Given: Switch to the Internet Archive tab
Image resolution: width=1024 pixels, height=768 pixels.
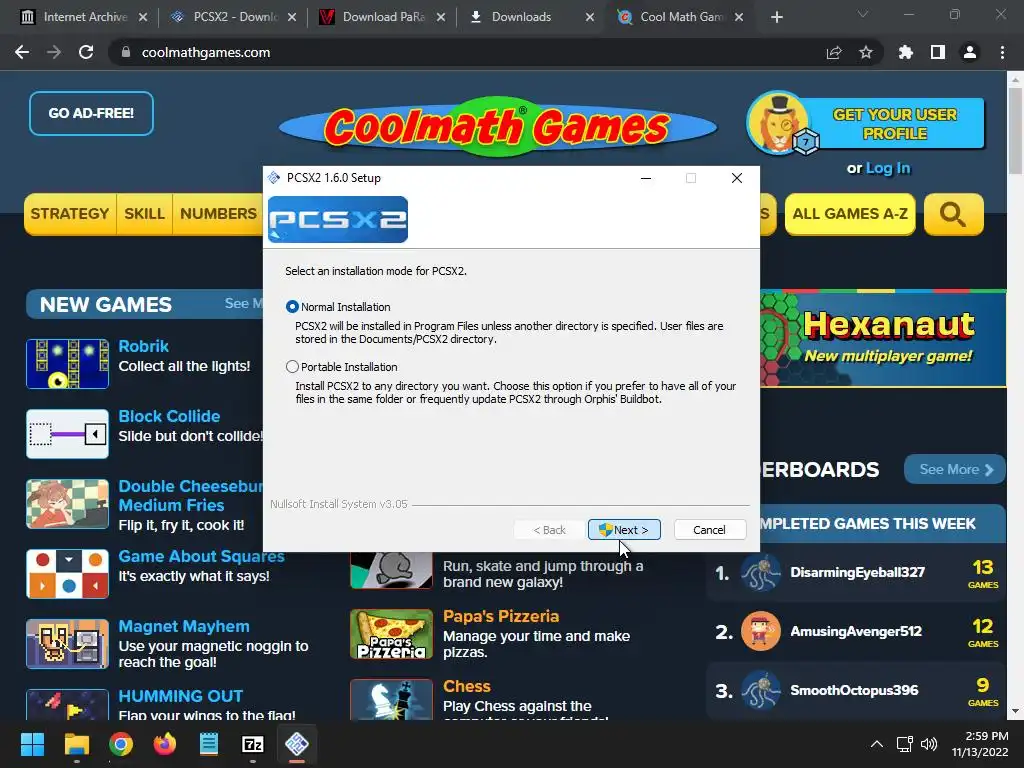Looking at the screenshot, I should pyautogui.click(x=84, y=17).
